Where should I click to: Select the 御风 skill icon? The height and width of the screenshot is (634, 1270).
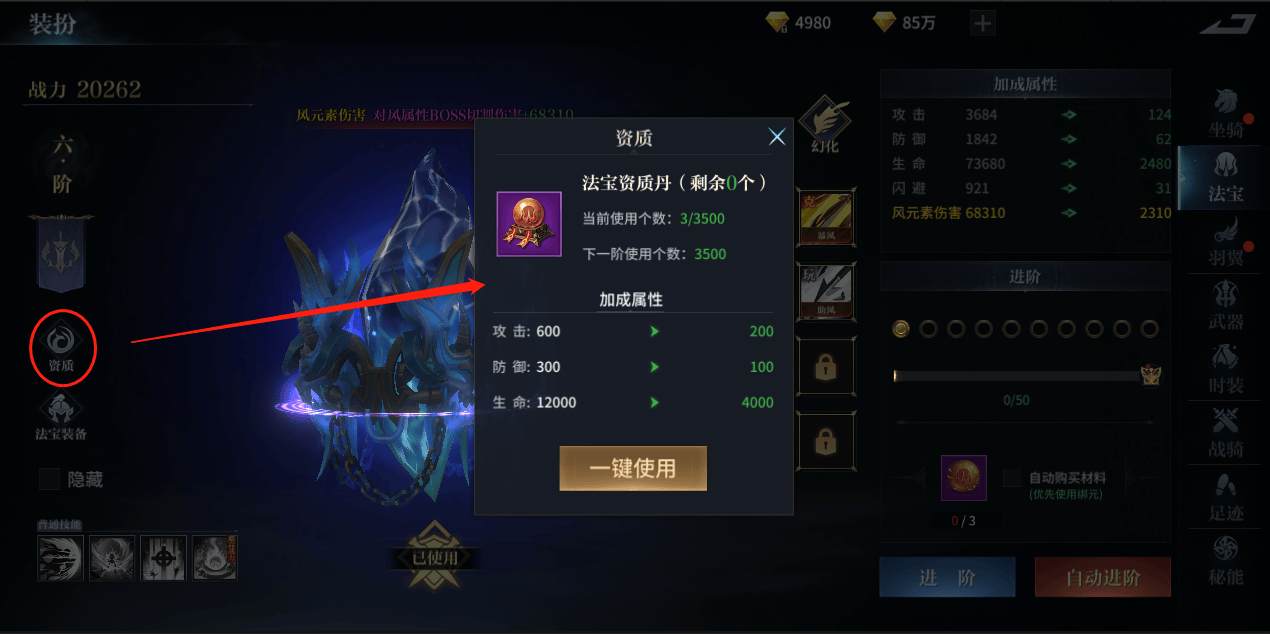[x=825, y=217]
